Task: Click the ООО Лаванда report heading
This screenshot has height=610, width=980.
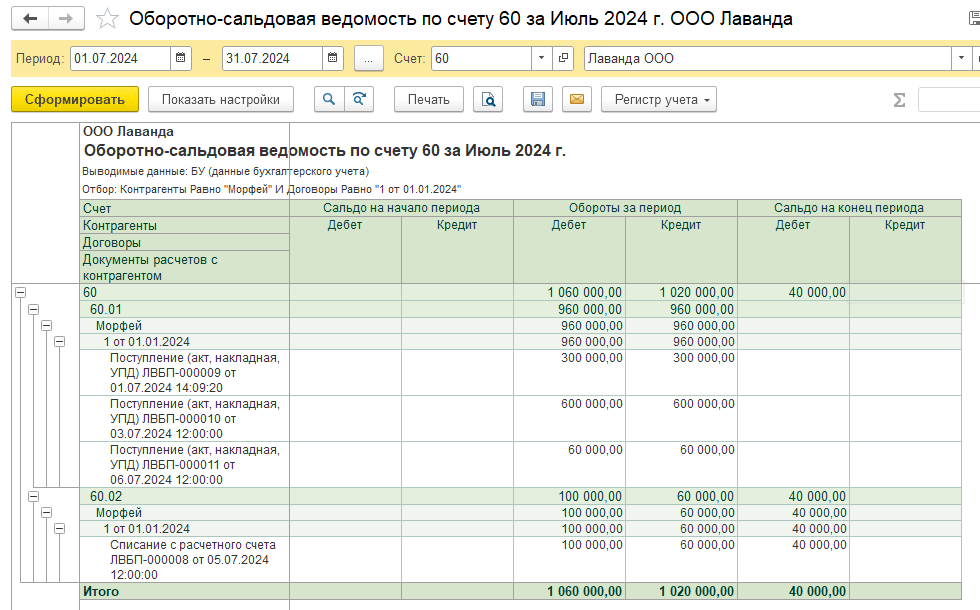Action: pyautogui.click(x=128, y=132)
